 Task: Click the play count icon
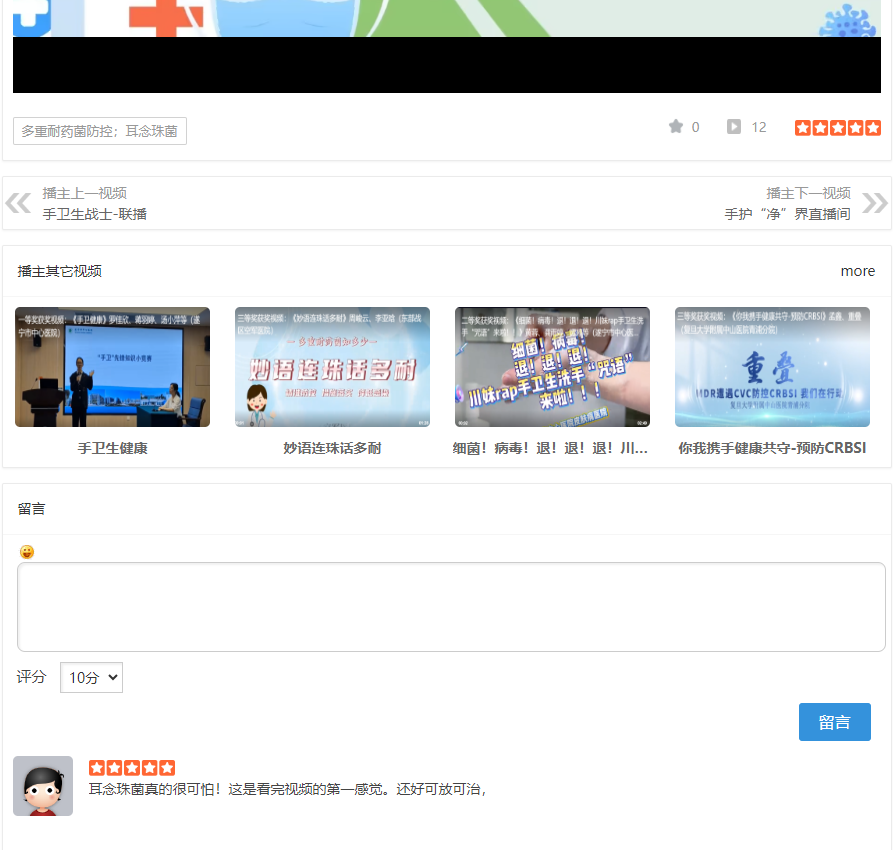point(734,127)
